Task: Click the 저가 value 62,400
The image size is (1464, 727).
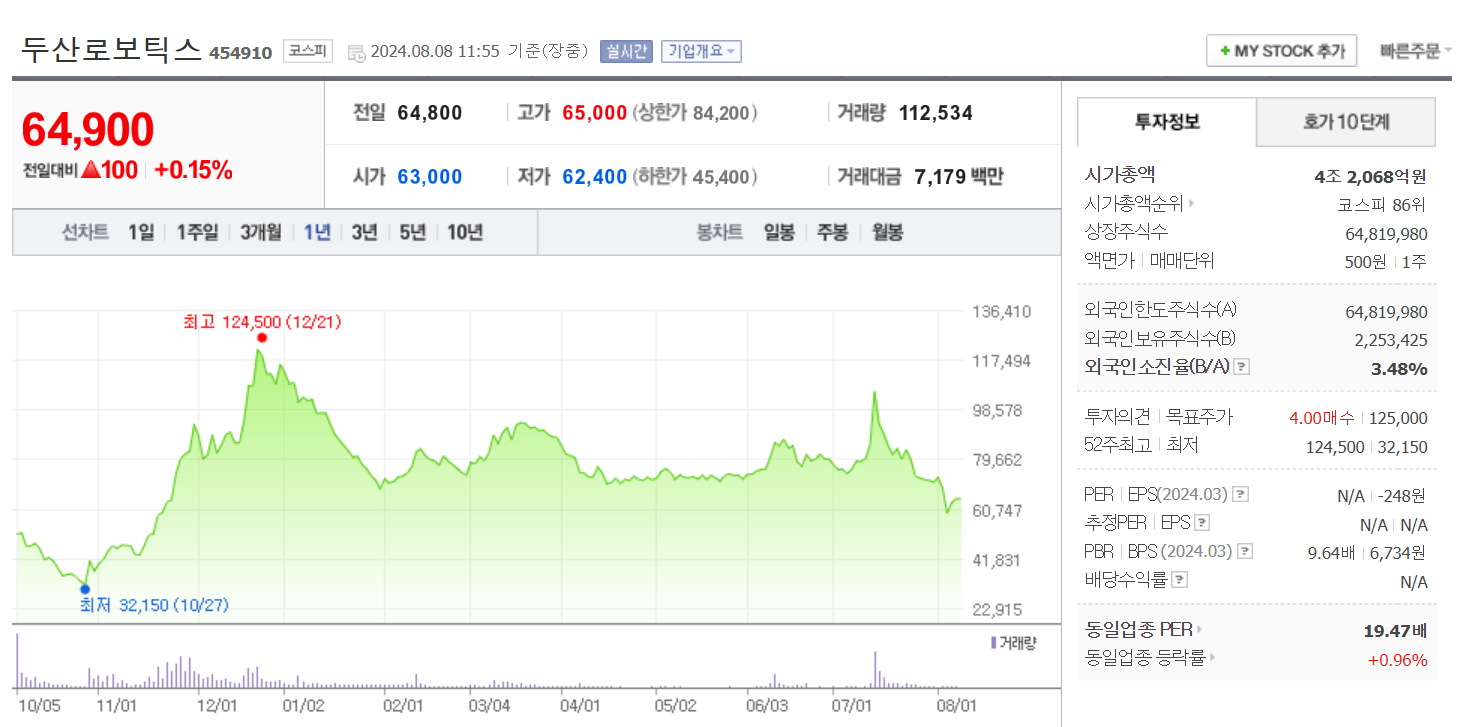Action: [x=594, y=177]
